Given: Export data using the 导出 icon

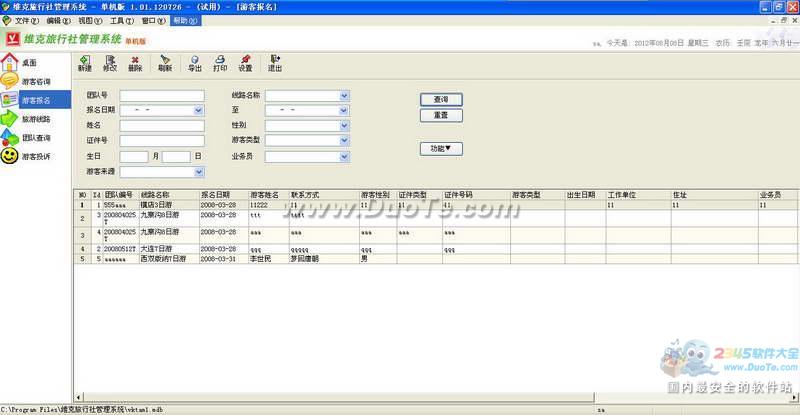Looking at the screenshot, I should [x=194, y=63].
